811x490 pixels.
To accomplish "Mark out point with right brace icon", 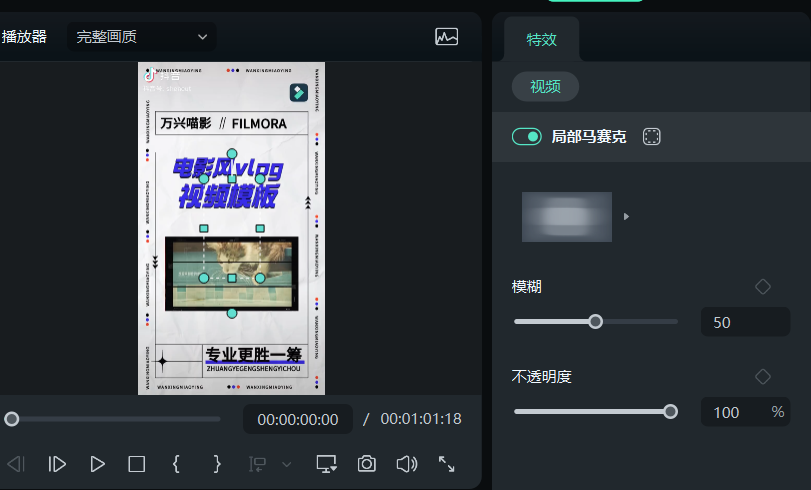I will pyautogui.click(x=217, y=464).
